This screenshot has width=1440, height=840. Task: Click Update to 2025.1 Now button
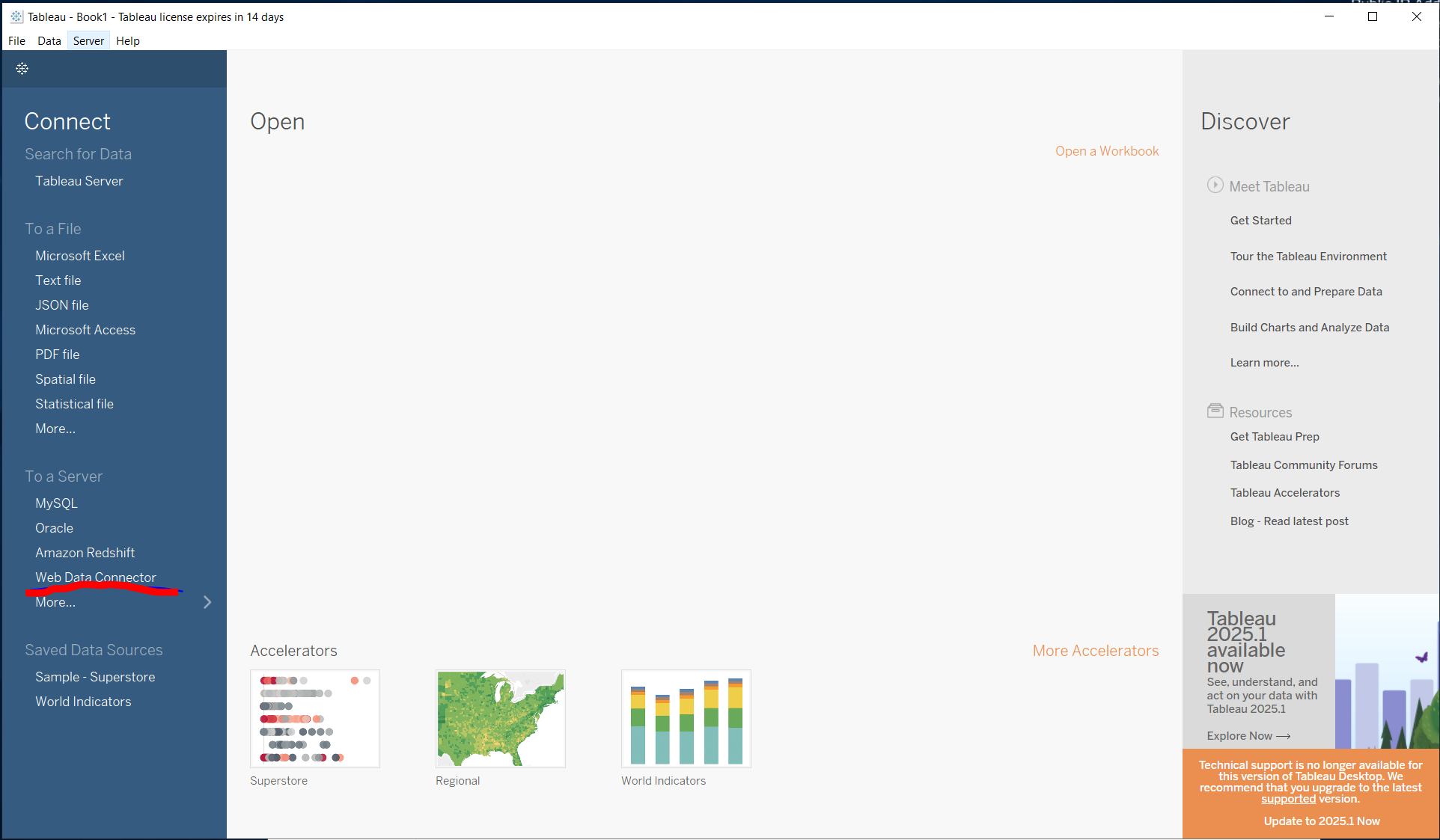coord(1322,821)
